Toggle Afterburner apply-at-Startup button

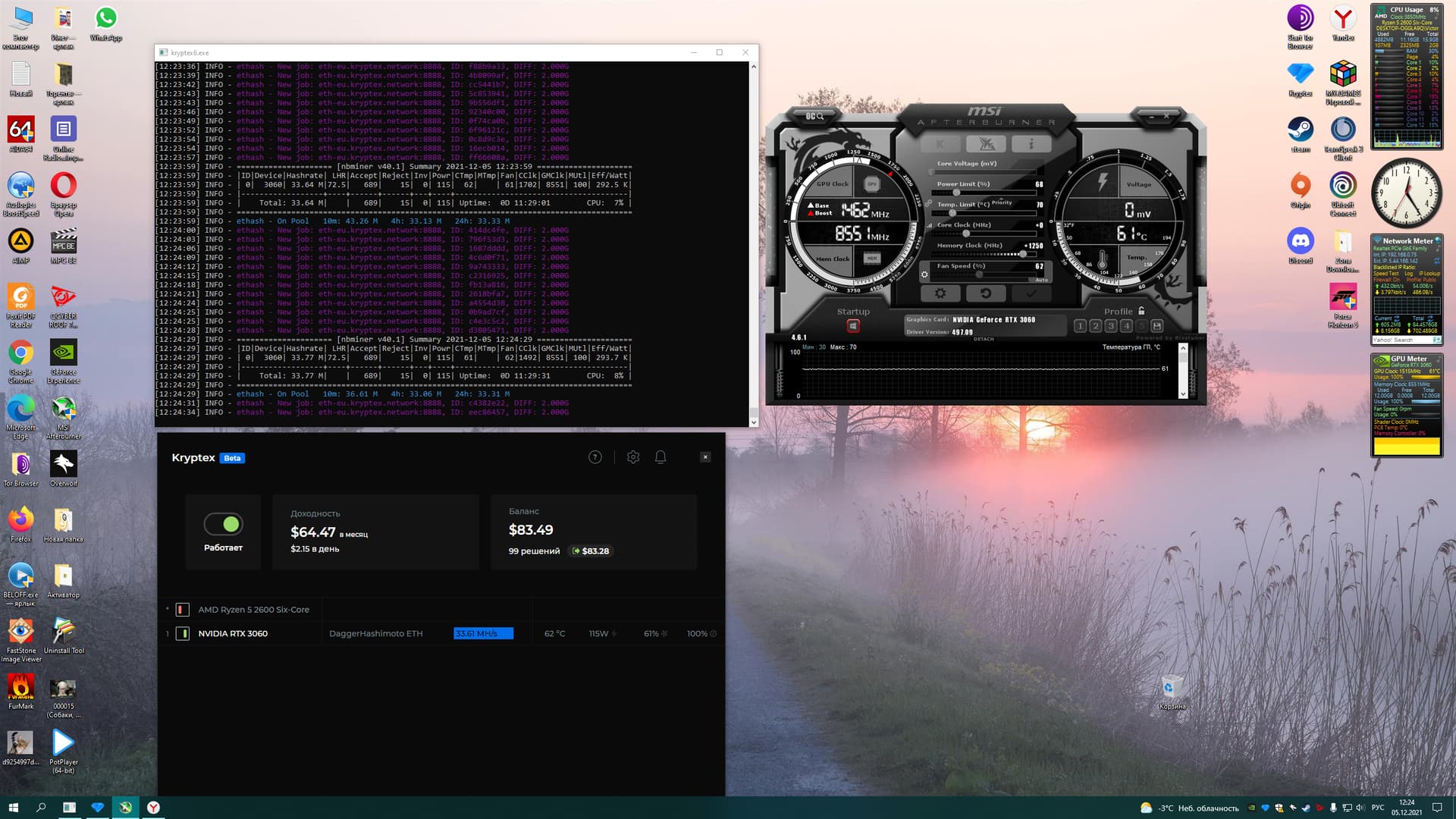click(853, 326)
